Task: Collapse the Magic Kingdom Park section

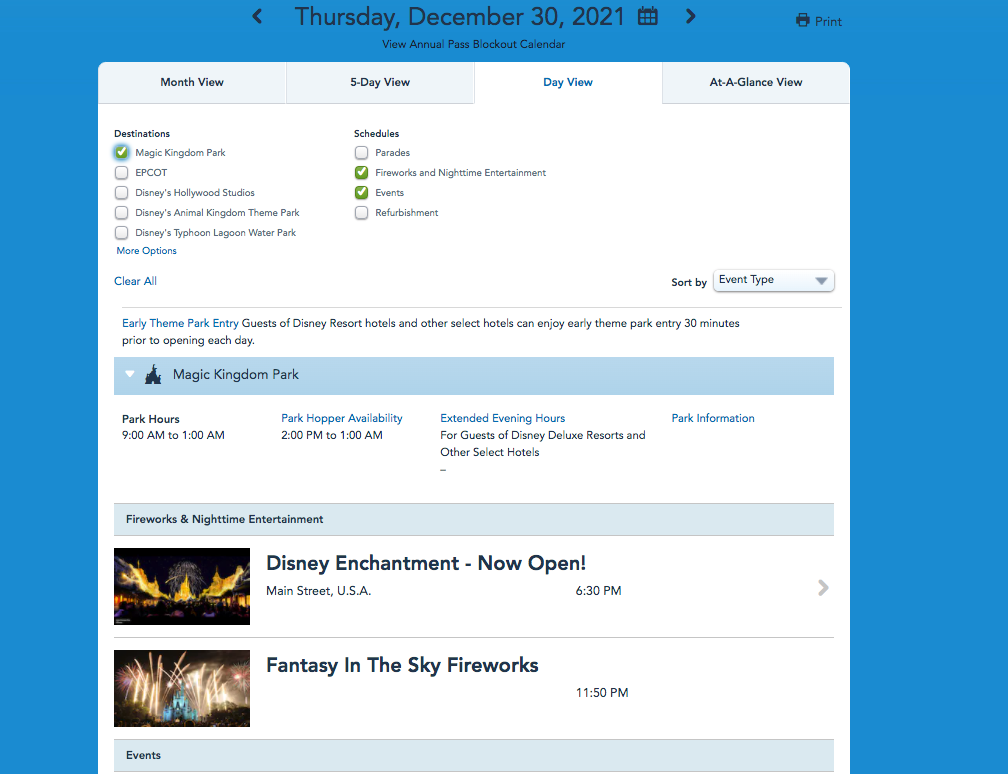Action: (130, 375)
